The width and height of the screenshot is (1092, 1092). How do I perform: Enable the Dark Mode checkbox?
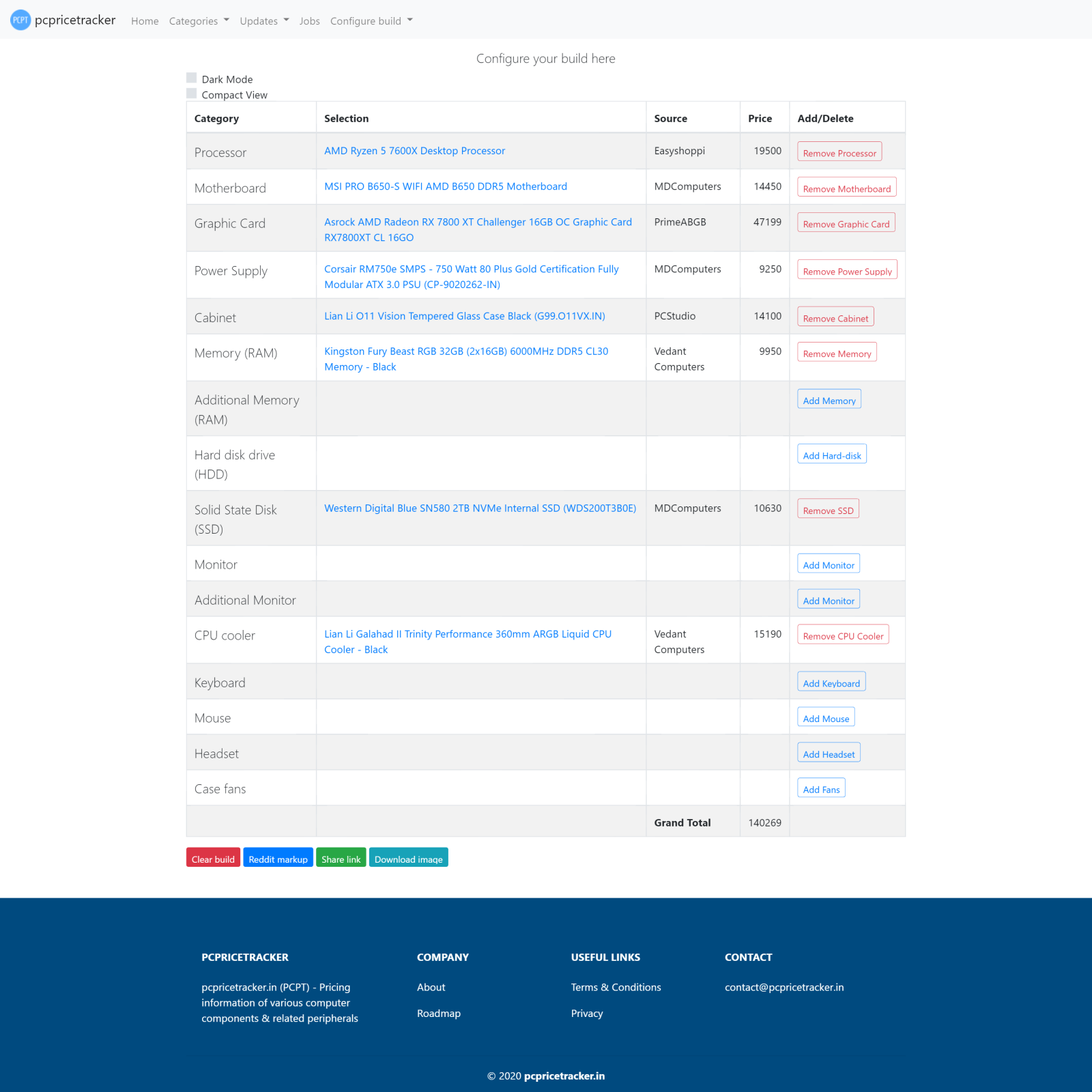(192, 78)
